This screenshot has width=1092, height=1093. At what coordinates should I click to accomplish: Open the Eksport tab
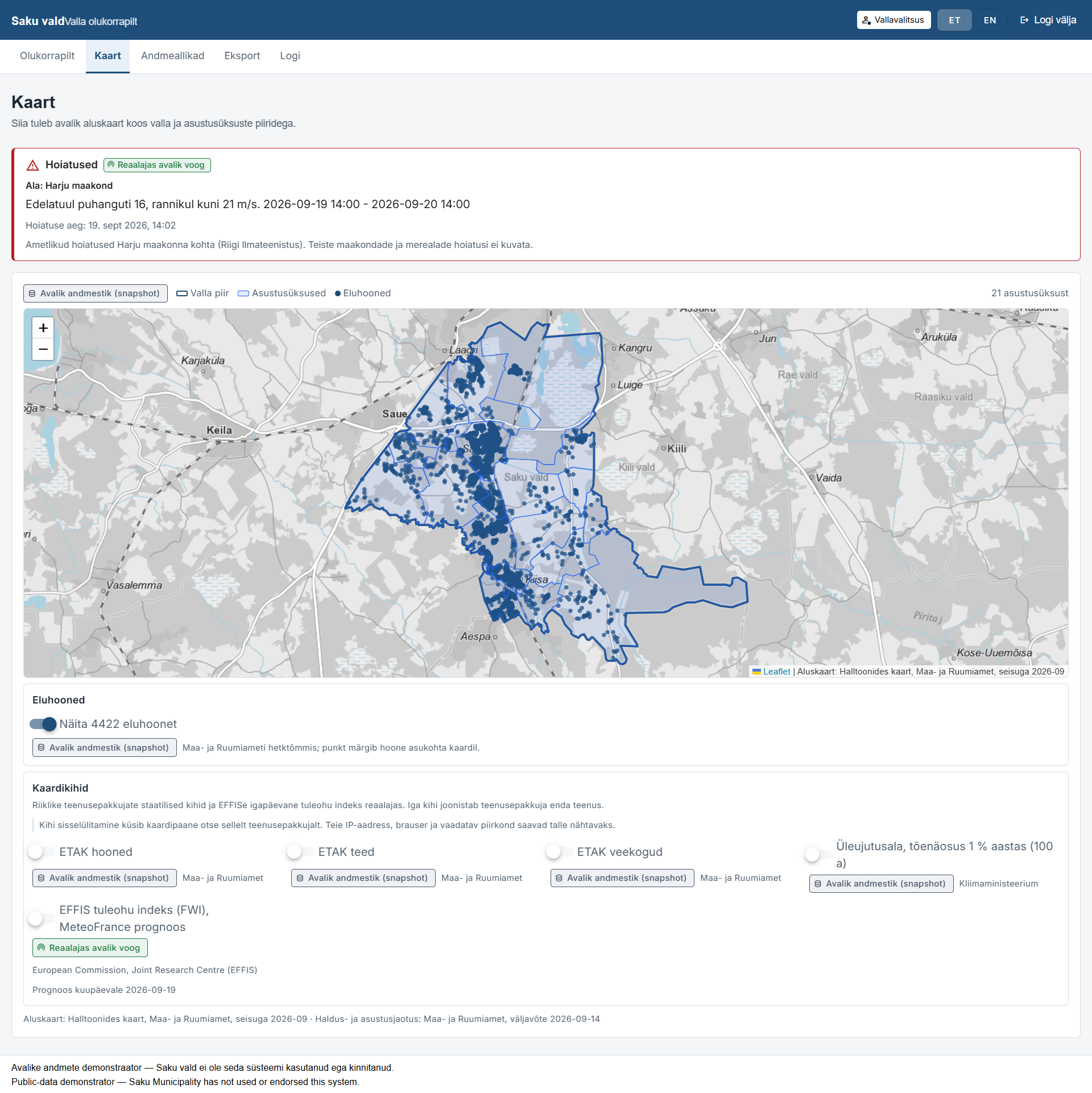[x=242, y=56]
